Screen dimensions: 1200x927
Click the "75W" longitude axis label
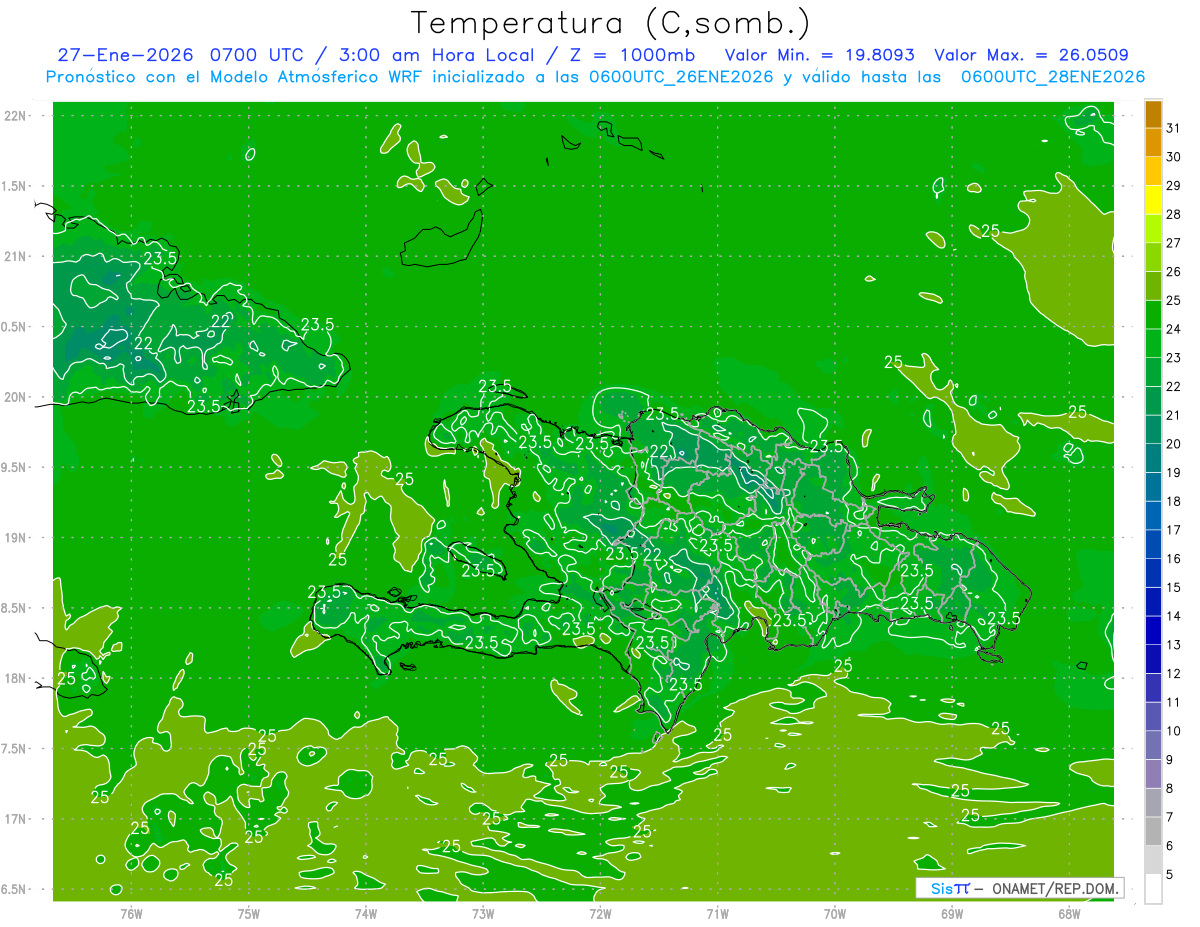coord(249,913)
